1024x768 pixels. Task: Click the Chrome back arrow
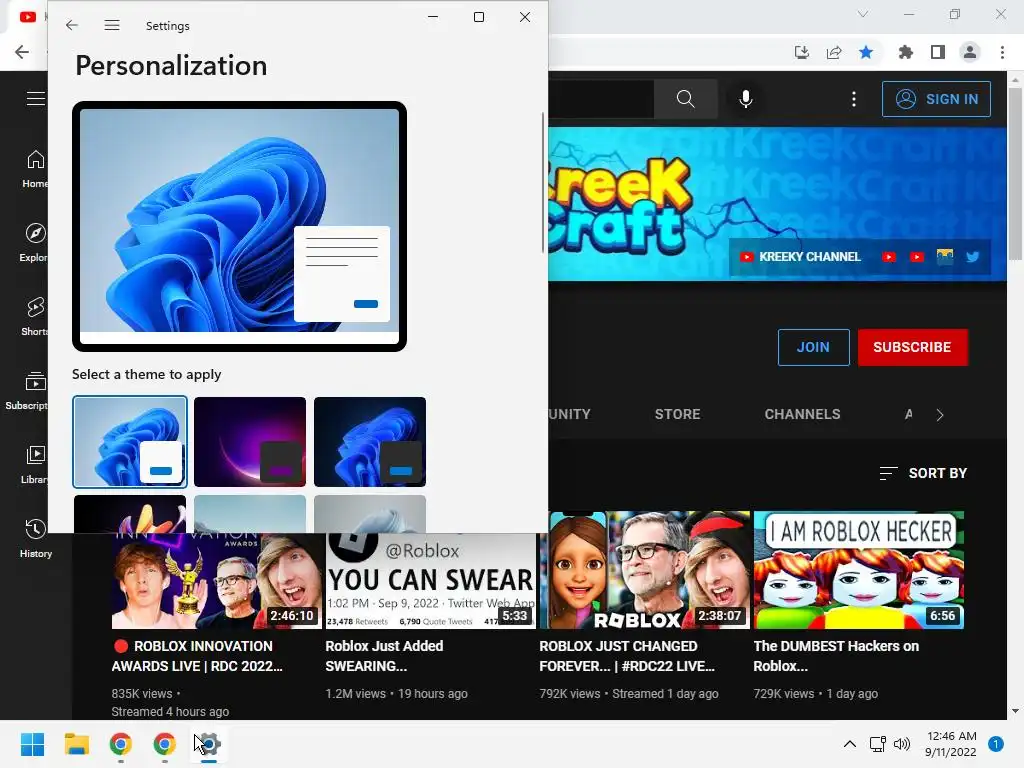[22, 52]
